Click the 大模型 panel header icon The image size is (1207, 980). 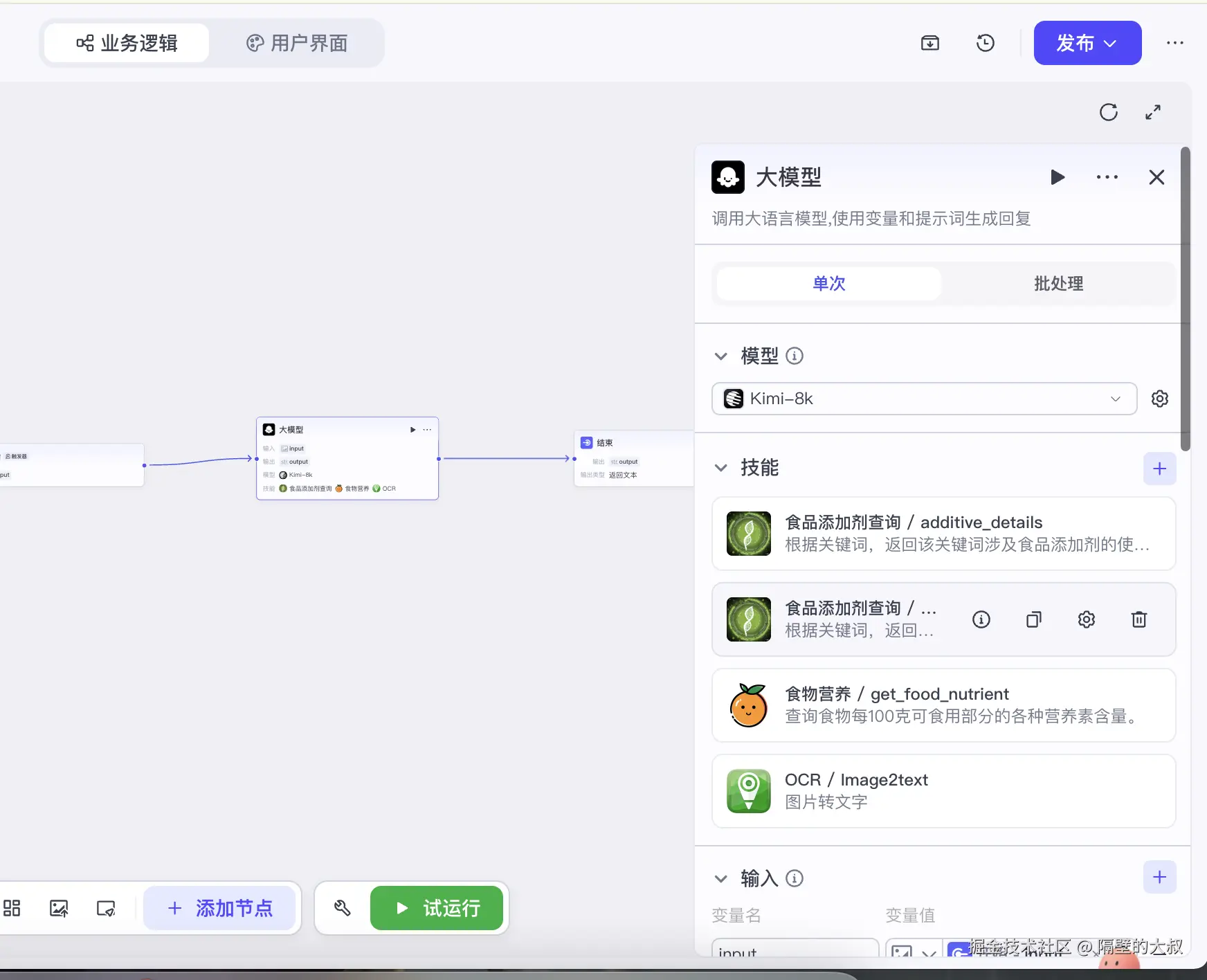click(728, 177)
